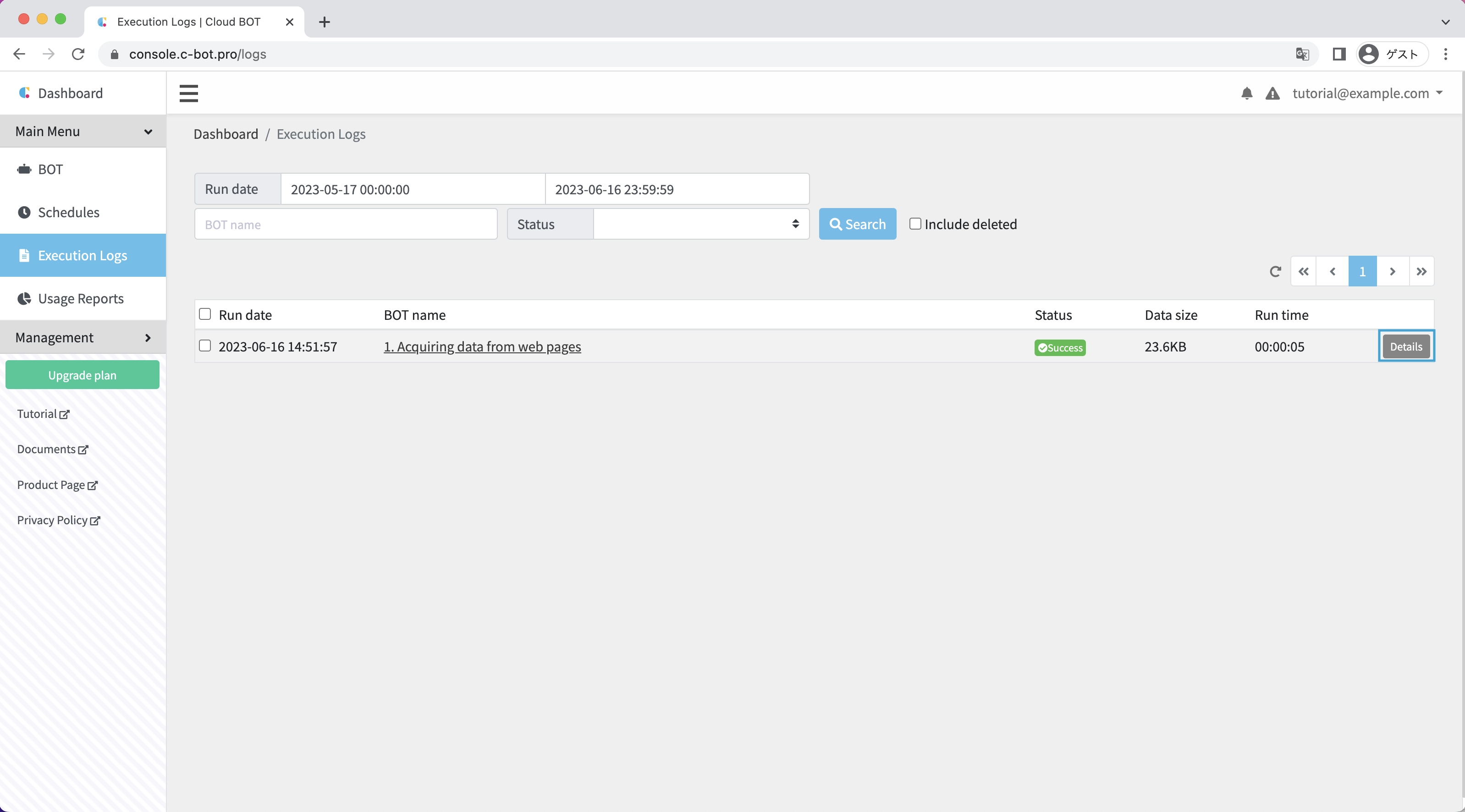
Task: Collapse the Main Menu section
Action: pyautogui.click(x=83, y=132)
